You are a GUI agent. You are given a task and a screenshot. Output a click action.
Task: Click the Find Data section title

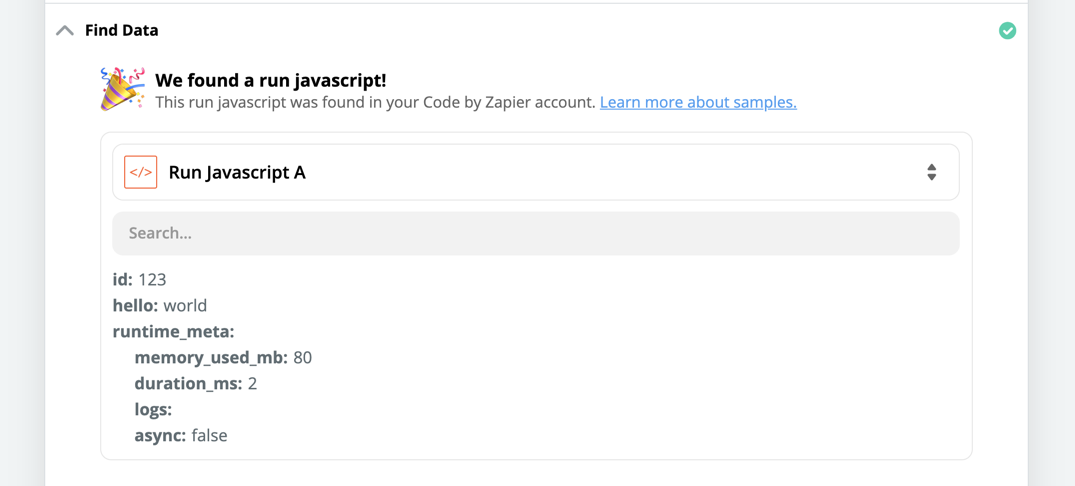pos(121,31)
